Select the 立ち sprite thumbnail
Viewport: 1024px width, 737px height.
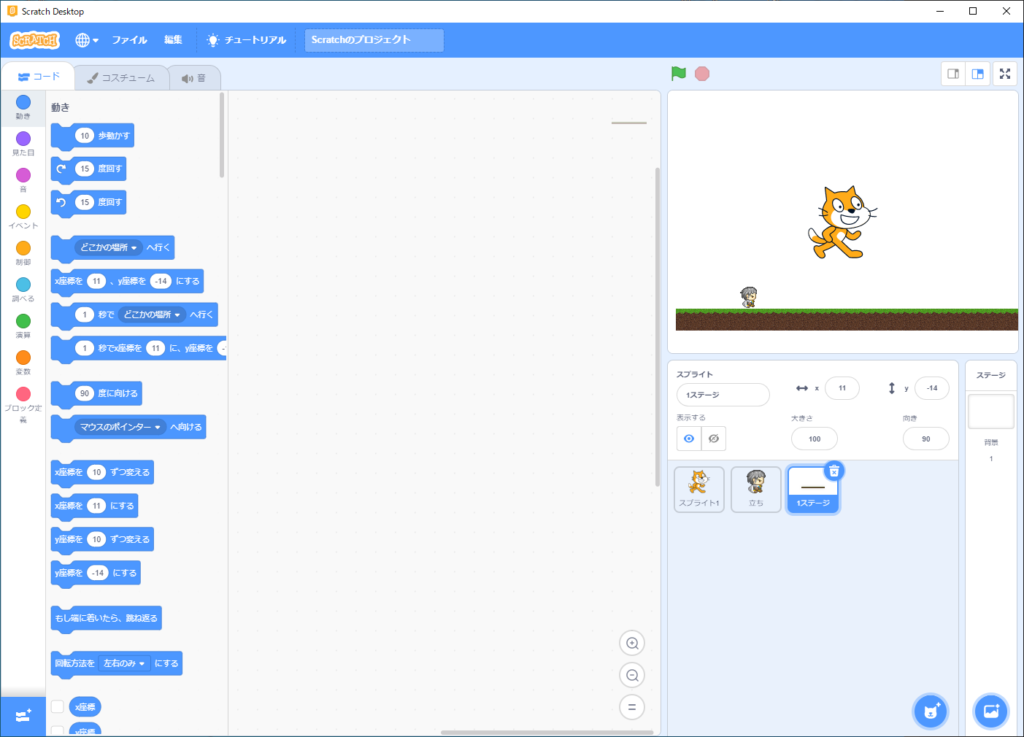pos(755,488)
